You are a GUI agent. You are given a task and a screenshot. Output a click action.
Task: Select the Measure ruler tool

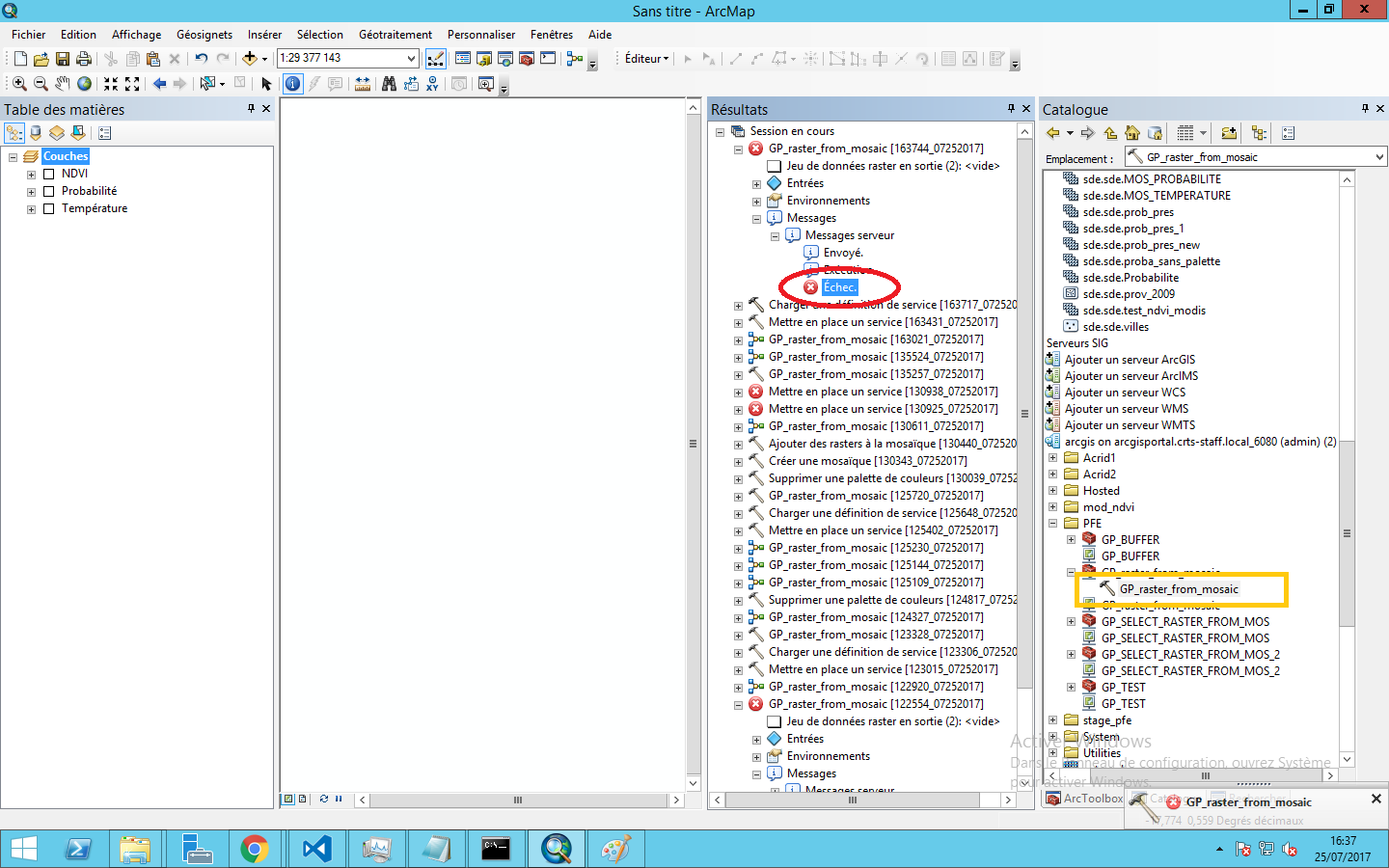point(363,84)
